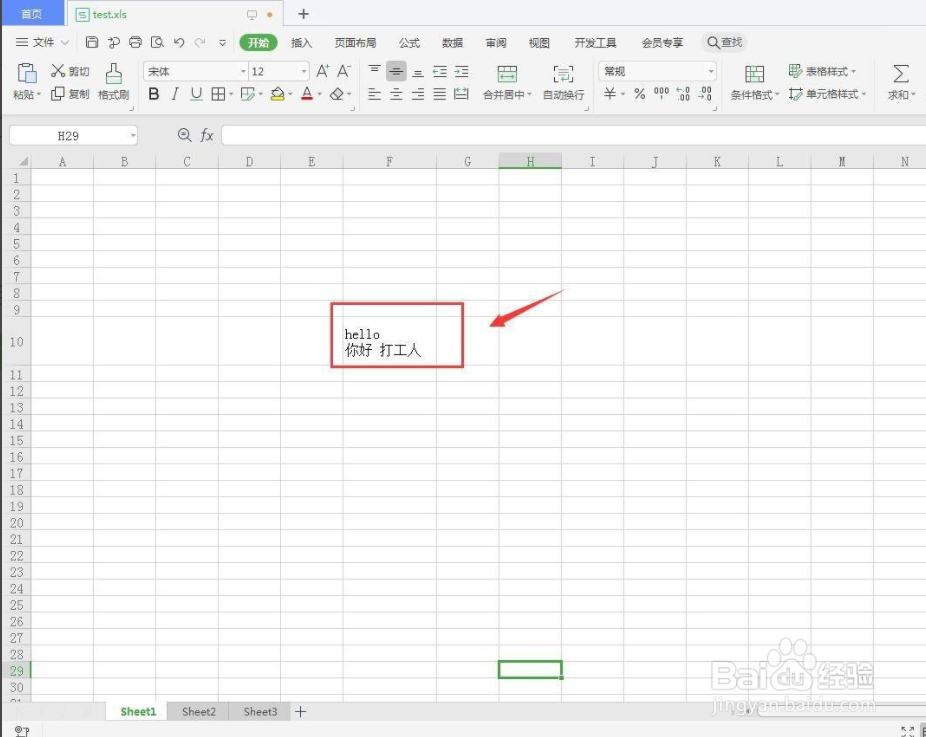The width and height of the screenshot is (926, 737).
Task: Redo the last action
Action: point(200,42)
